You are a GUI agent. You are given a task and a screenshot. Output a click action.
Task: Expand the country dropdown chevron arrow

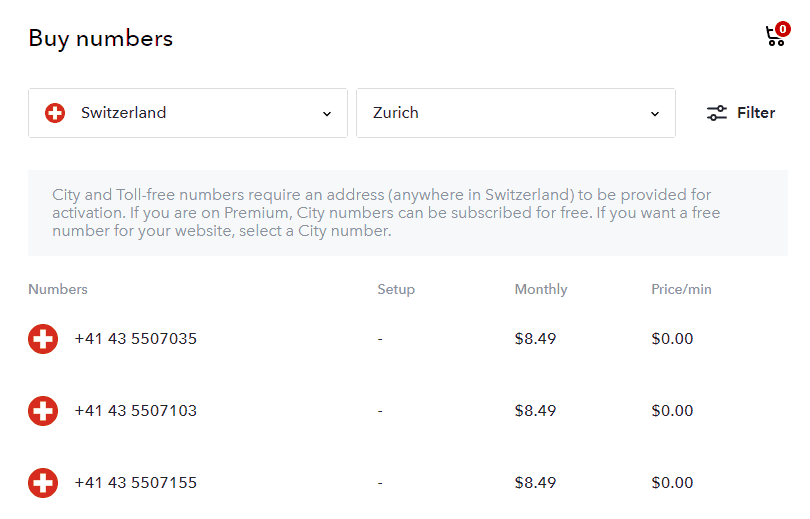[x=327, y=114]
